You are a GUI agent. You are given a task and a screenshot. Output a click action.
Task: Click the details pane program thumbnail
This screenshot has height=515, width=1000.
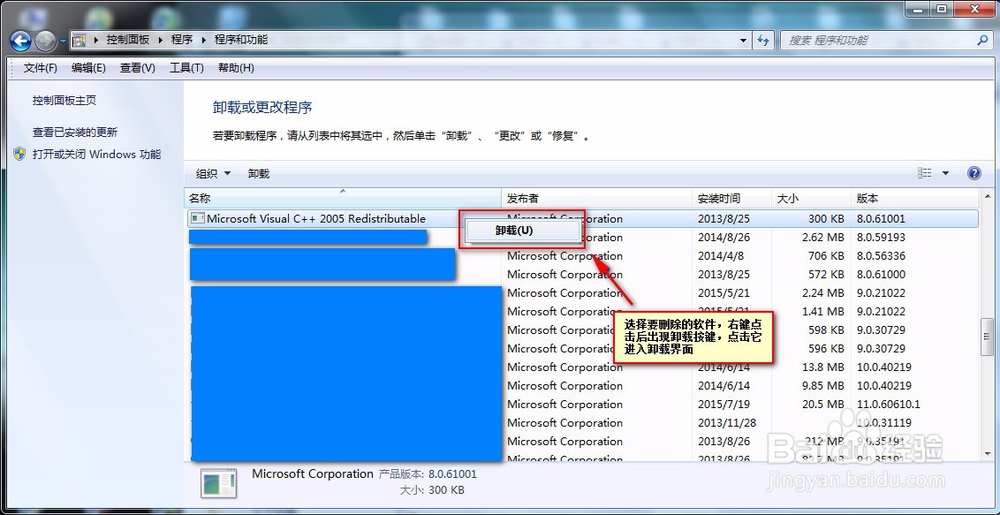(218, 482)
